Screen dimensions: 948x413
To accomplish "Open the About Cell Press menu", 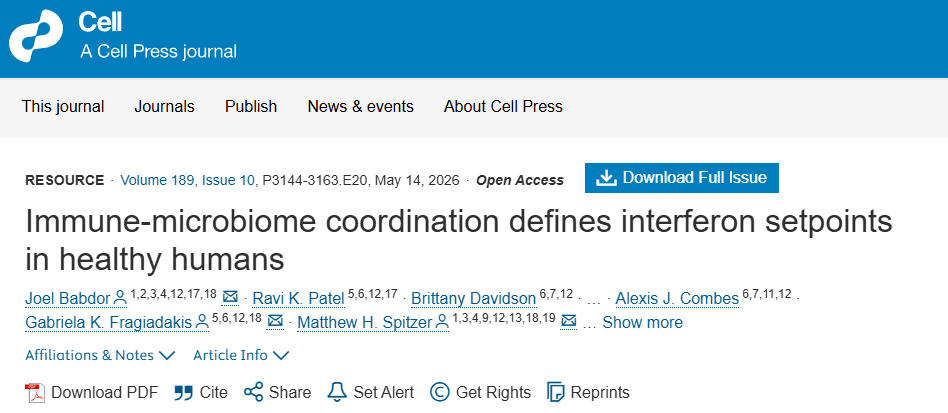I will (x=503, y=106).
